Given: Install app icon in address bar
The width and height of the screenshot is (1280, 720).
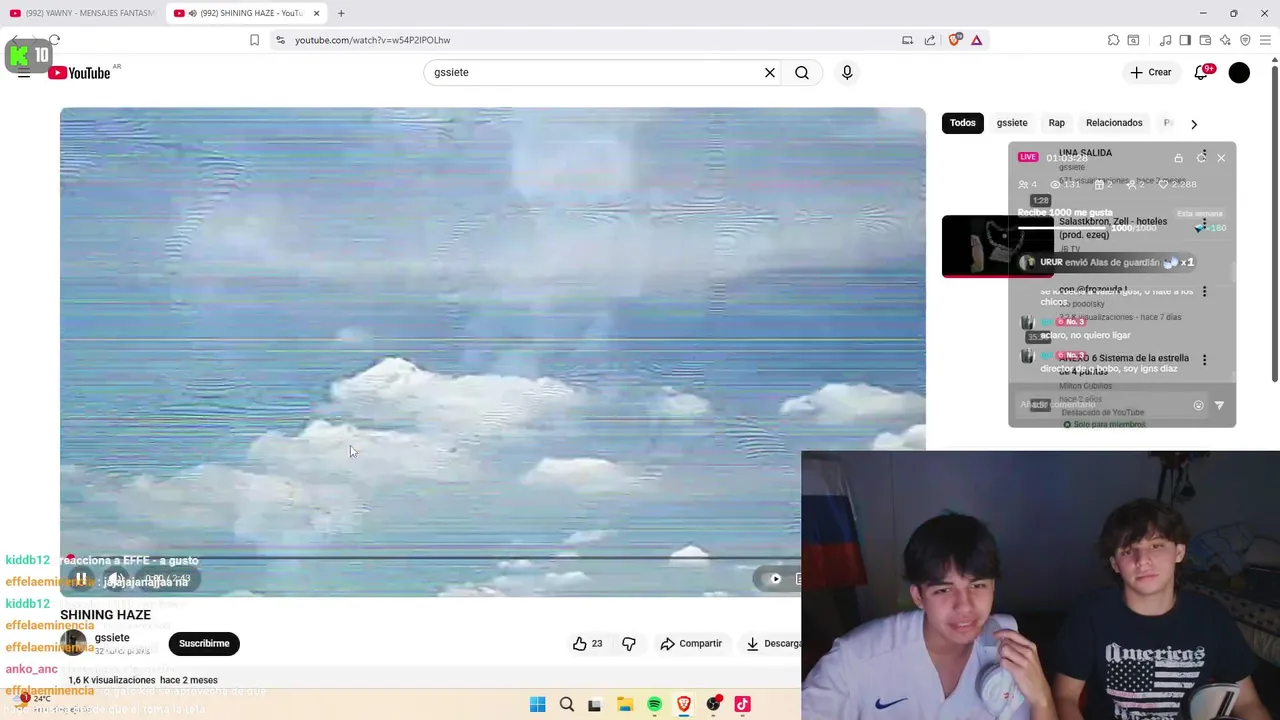Looking at the screenshot, I should (x=907, y=40).
